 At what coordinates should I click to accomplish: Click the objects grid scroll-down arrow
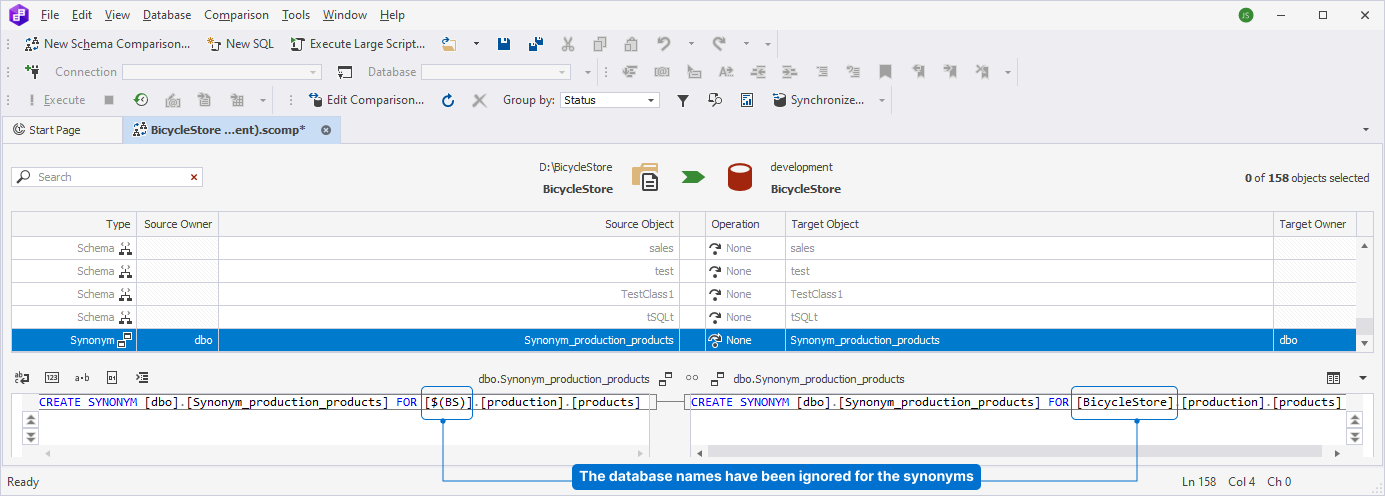1366,342
